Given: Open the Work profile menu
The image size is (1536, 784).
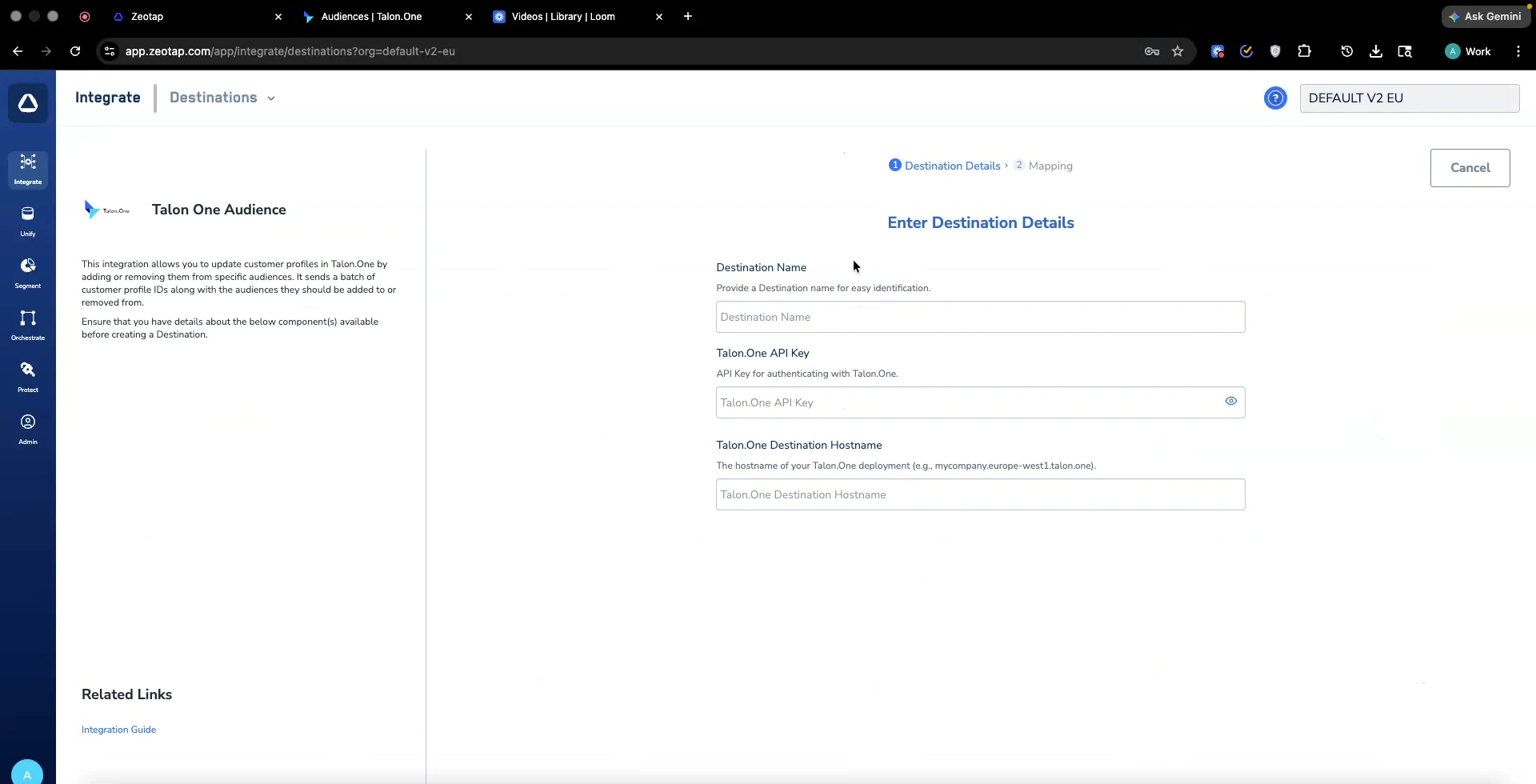Looking at the screenshot, I should point(1469,51).
